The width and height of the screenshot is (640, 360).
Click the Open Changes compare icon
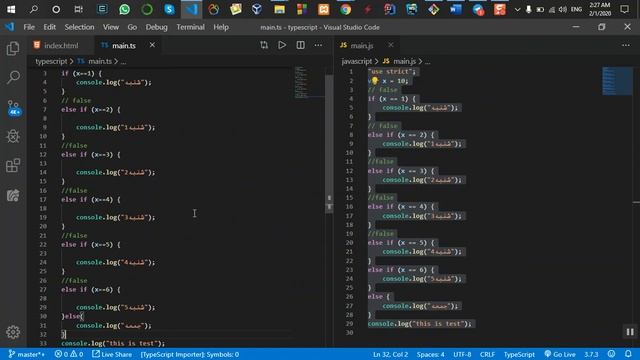coord(264,45)
